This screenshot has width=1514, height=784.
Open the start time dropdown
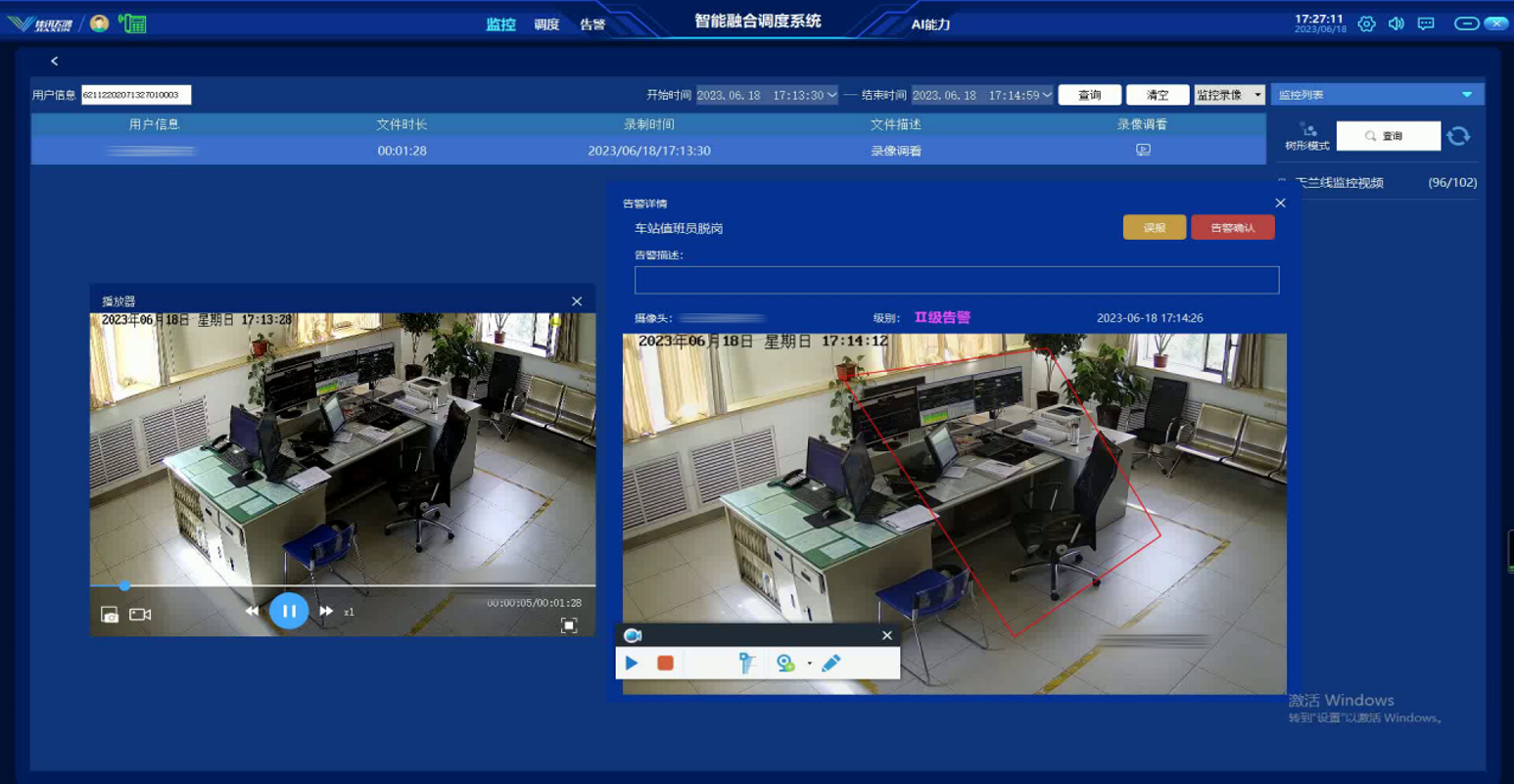(831, 95)
